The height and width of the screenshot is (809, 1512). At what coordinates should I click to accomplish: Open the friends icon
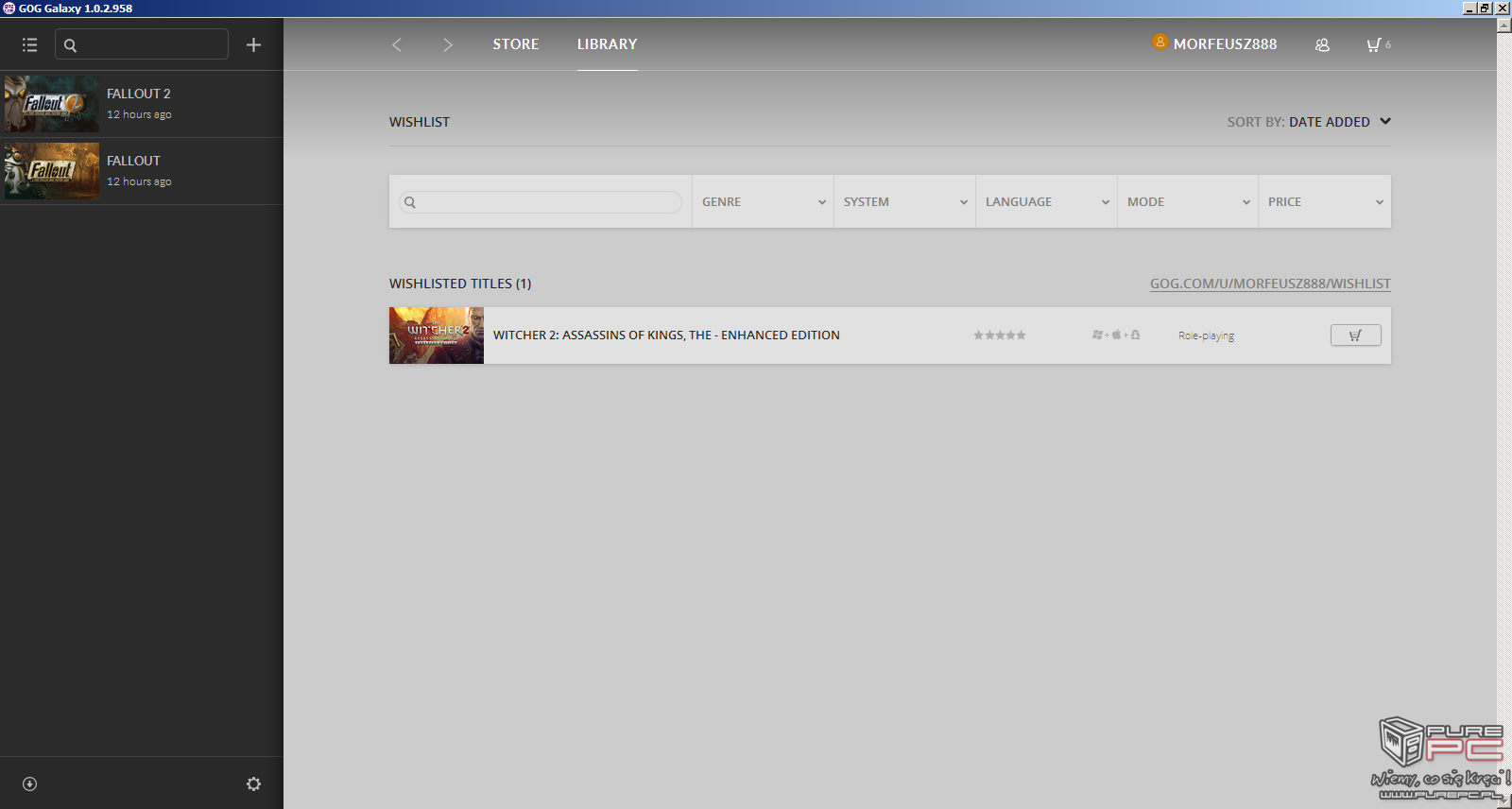pyautogui.click(x=1322, y=44)
